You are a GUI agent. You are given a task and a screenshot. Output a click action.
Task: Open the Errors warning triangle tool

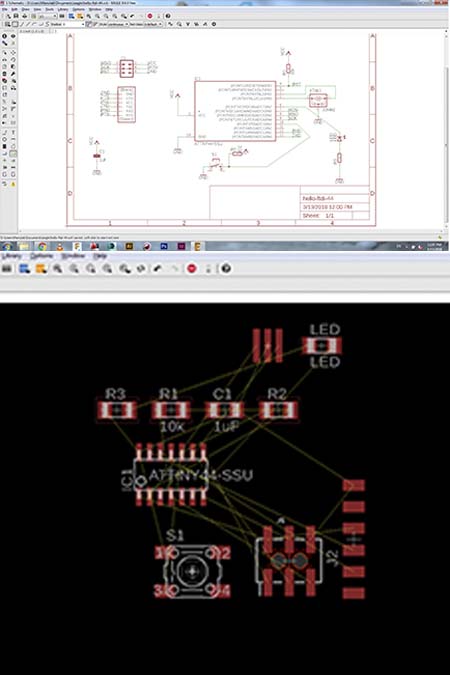13,184
